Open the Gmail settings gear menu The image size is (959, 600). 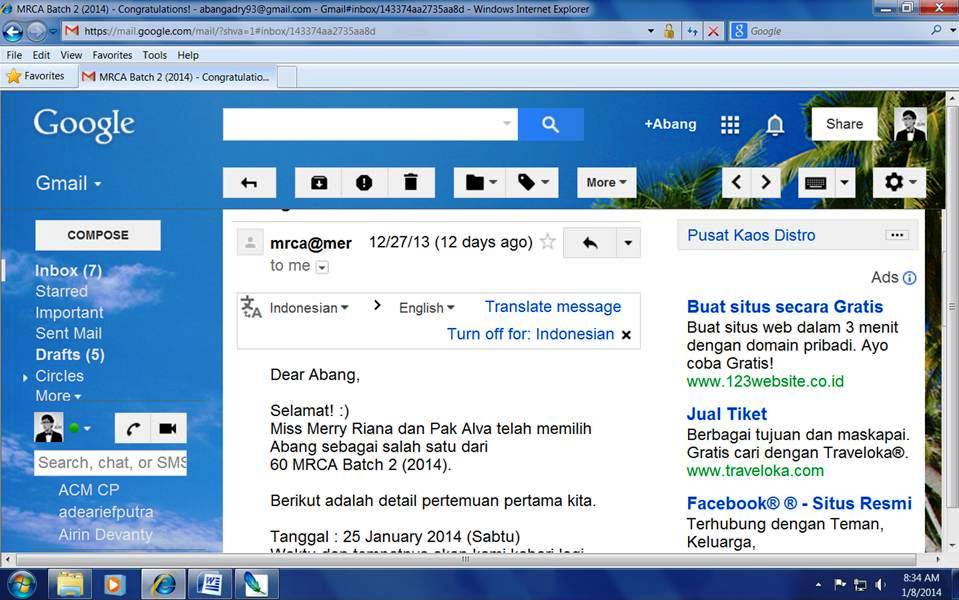pos(899,182)
